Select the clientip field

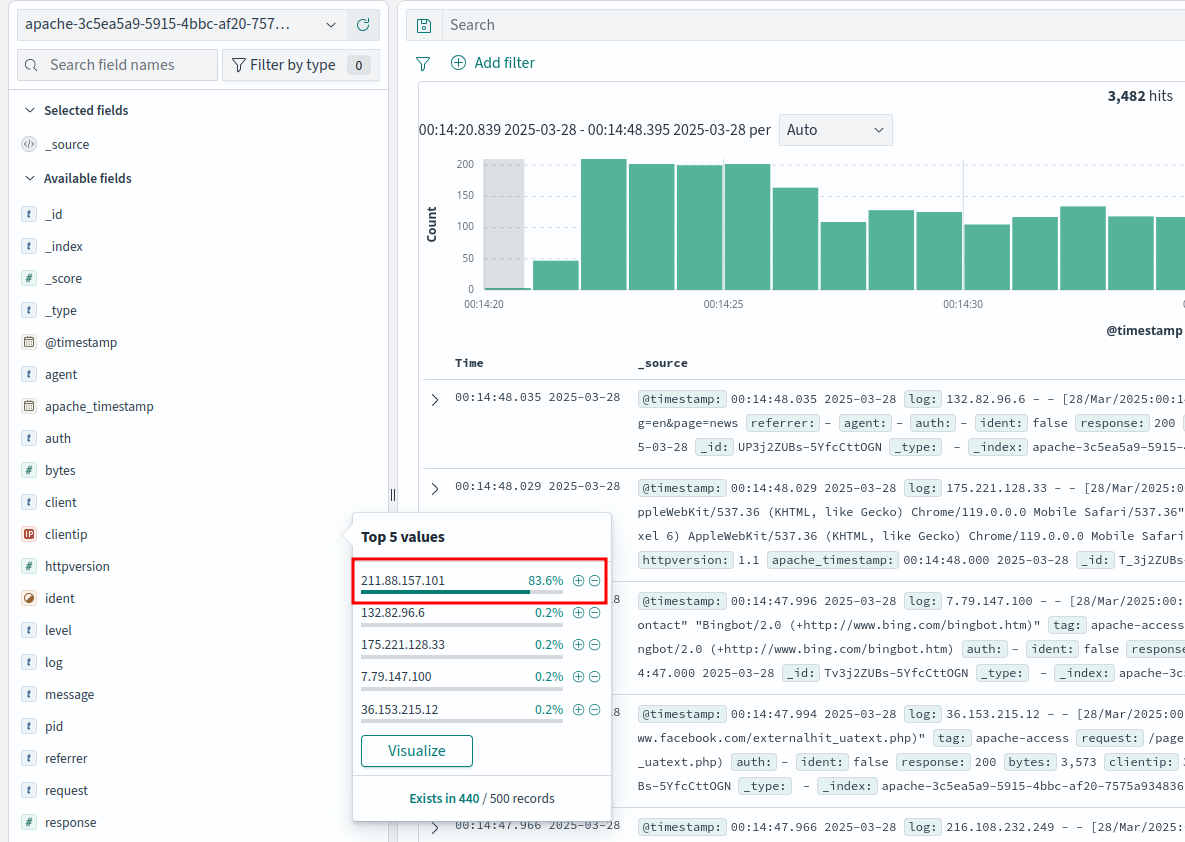point(66,535)
